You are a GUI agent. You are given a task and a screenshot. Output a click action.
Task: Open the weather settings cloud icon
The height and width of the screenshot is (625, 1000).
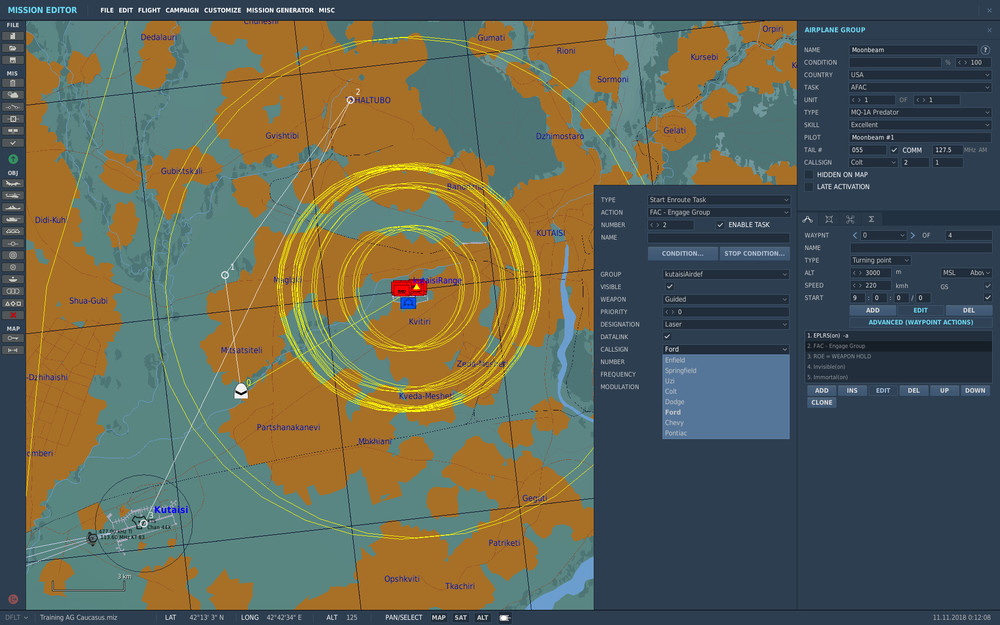coord(13,95)
